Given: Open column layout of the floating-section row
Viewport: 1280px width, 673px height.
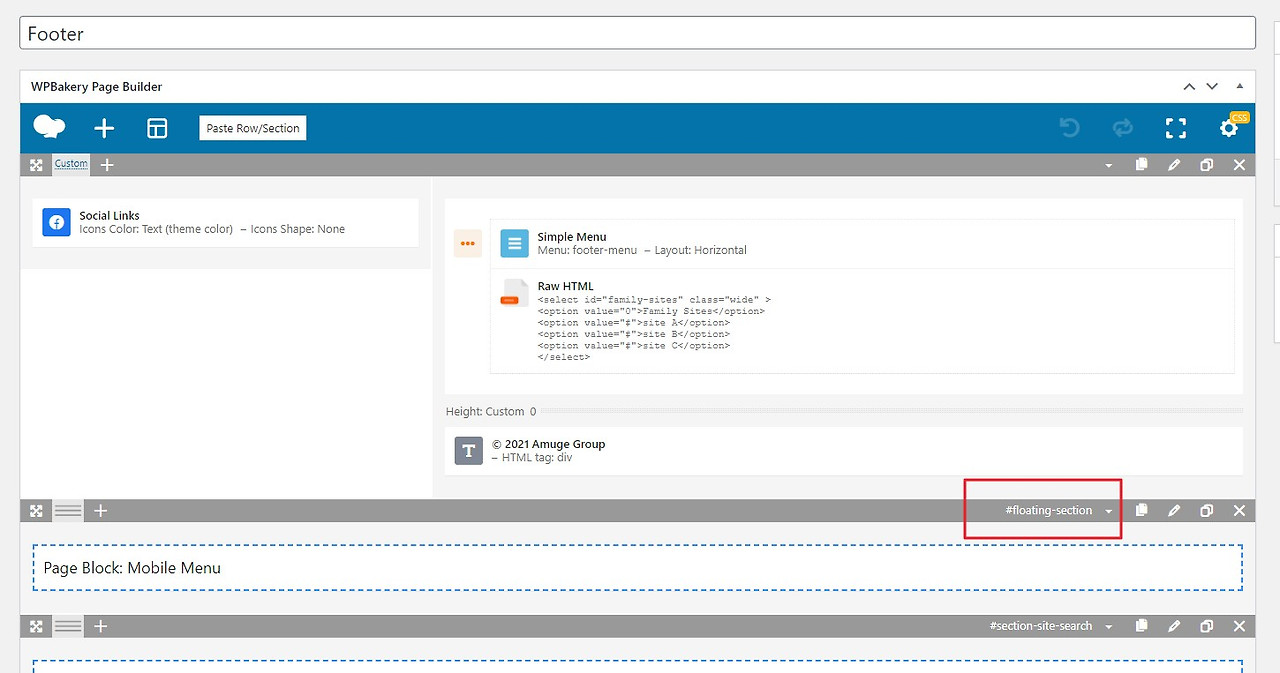Looking at the screenshot, I should tap(68, 511).
